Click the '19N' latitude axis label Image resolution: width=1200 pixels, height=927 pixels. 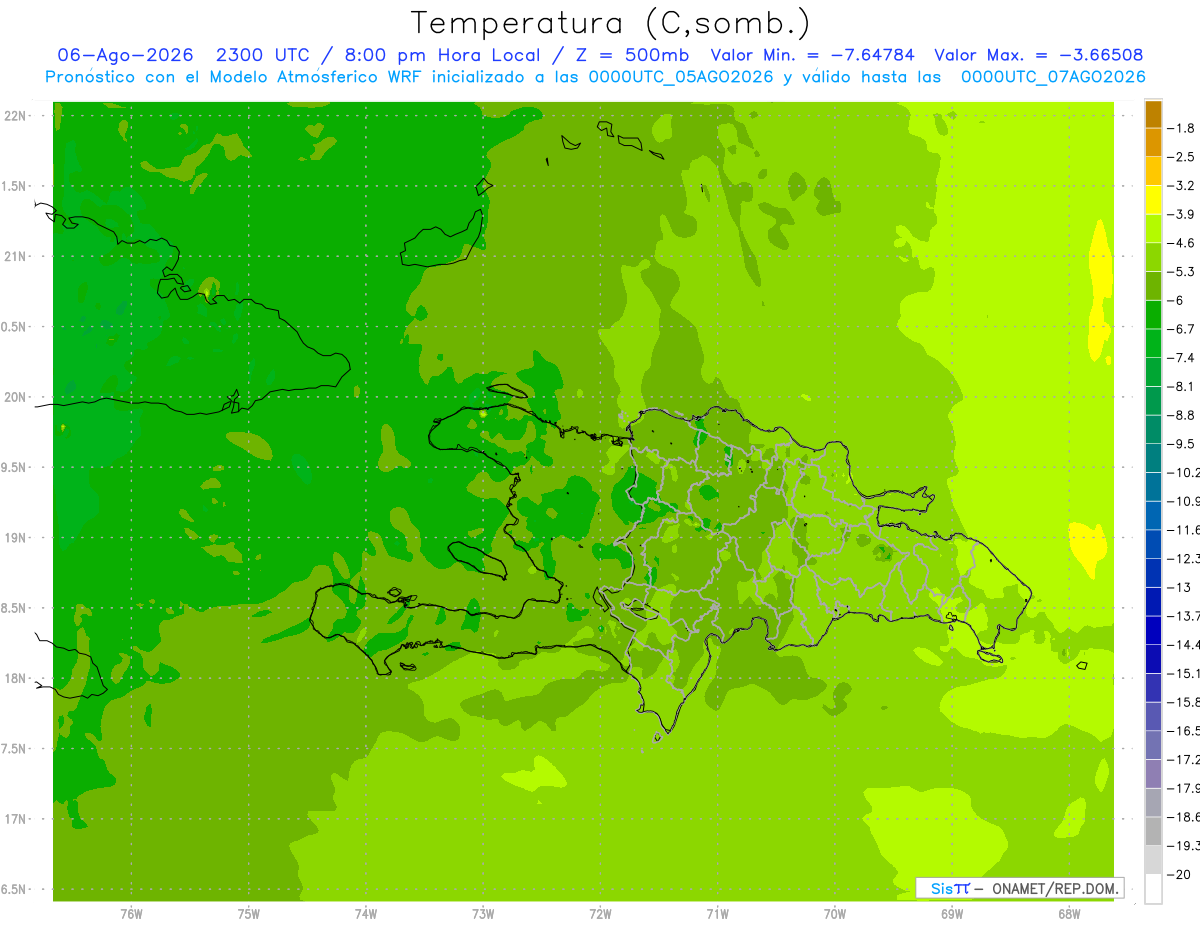(16, 538)
